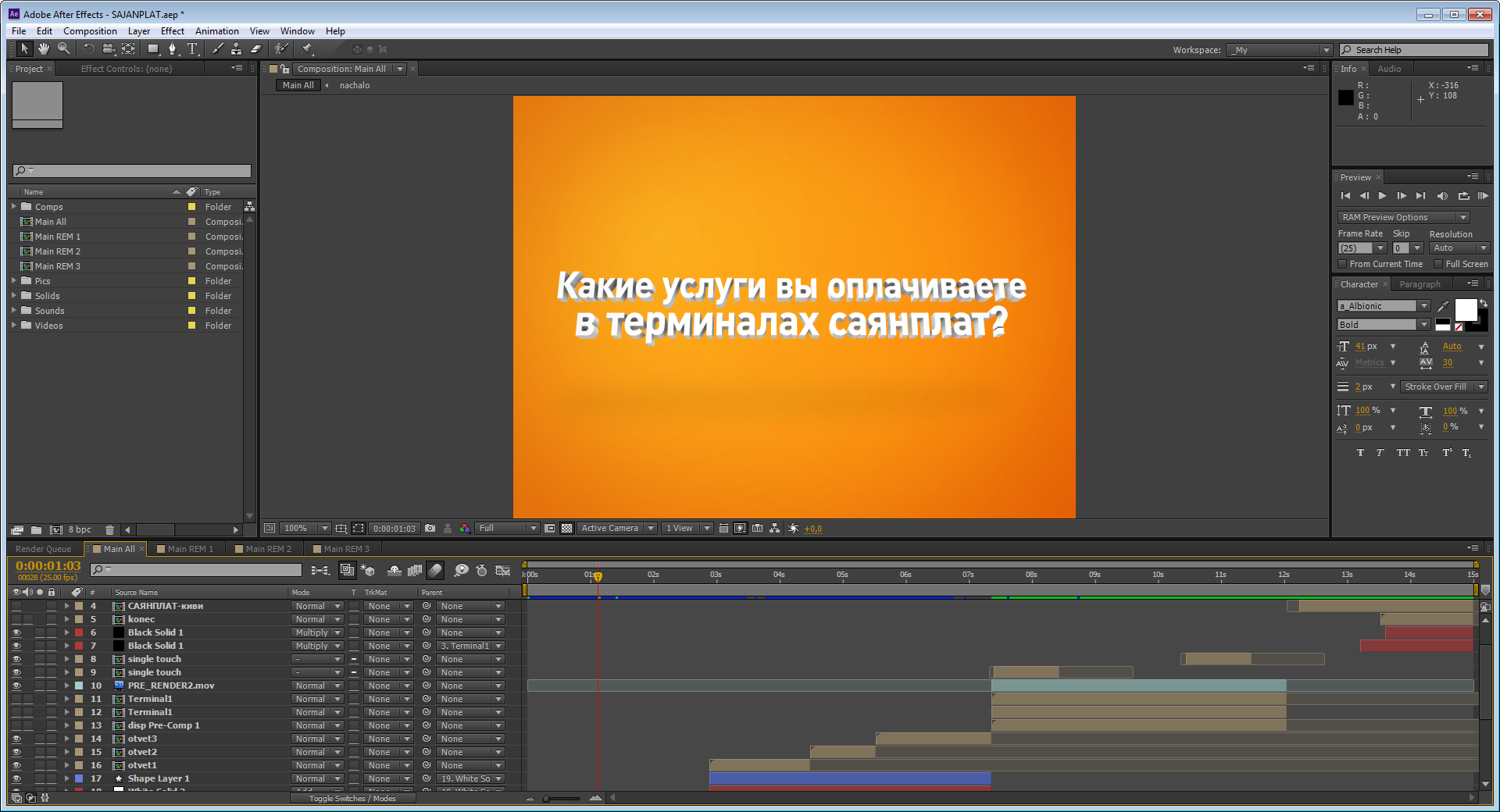The width and height of the screenshot is (1500, 812).
Task: Hide the PRE_RENDER2.mov layer
Action: [x=16, y=686]
